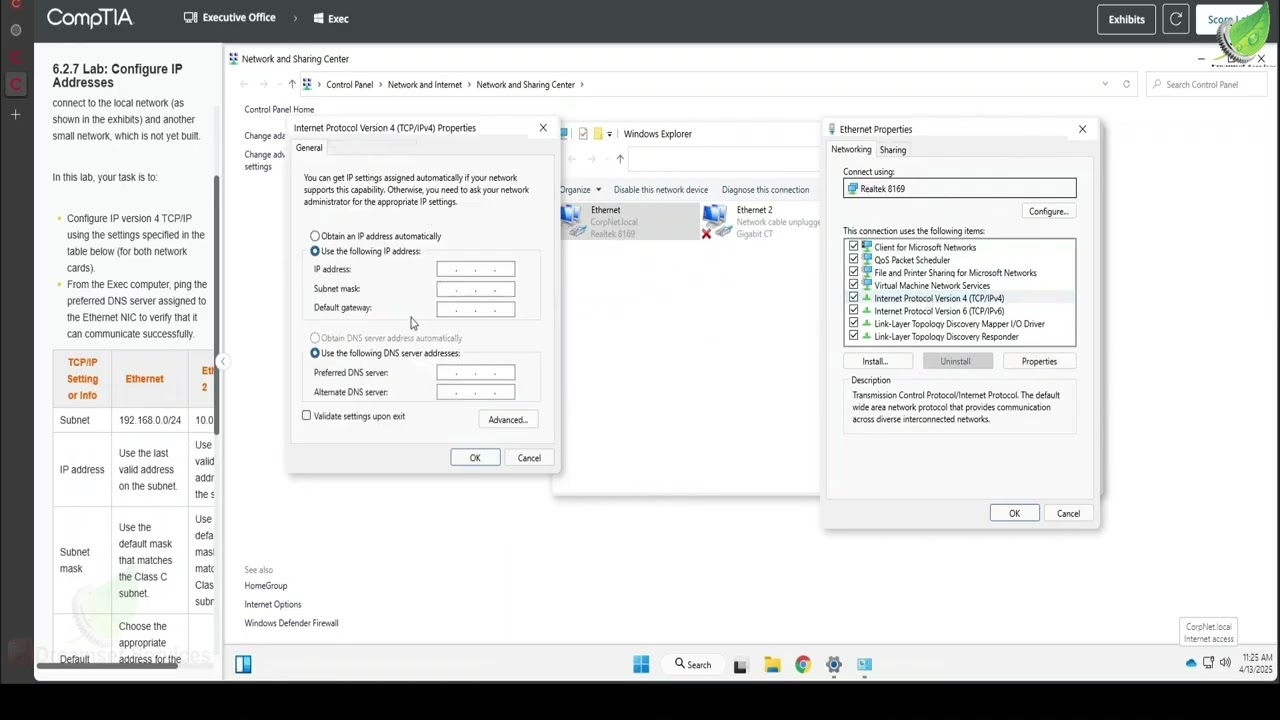Click the search magnifier in Control Panel search
Image resolution: width=1280 pixels, height=720 pixels.
click(x=1156, y=84)
